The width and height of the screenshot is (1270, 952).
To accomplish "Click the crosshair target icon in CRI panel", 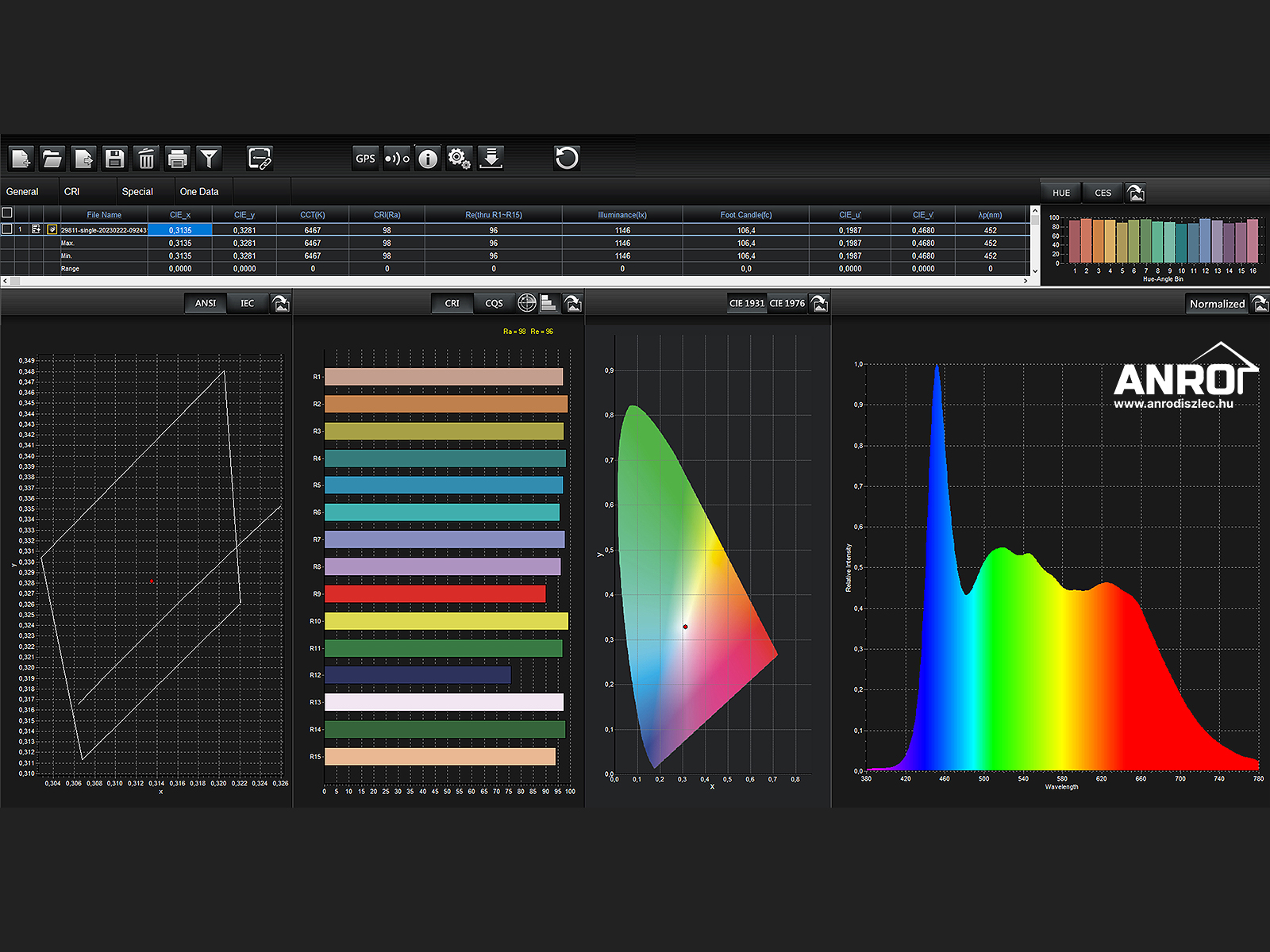I will [527, 302].
